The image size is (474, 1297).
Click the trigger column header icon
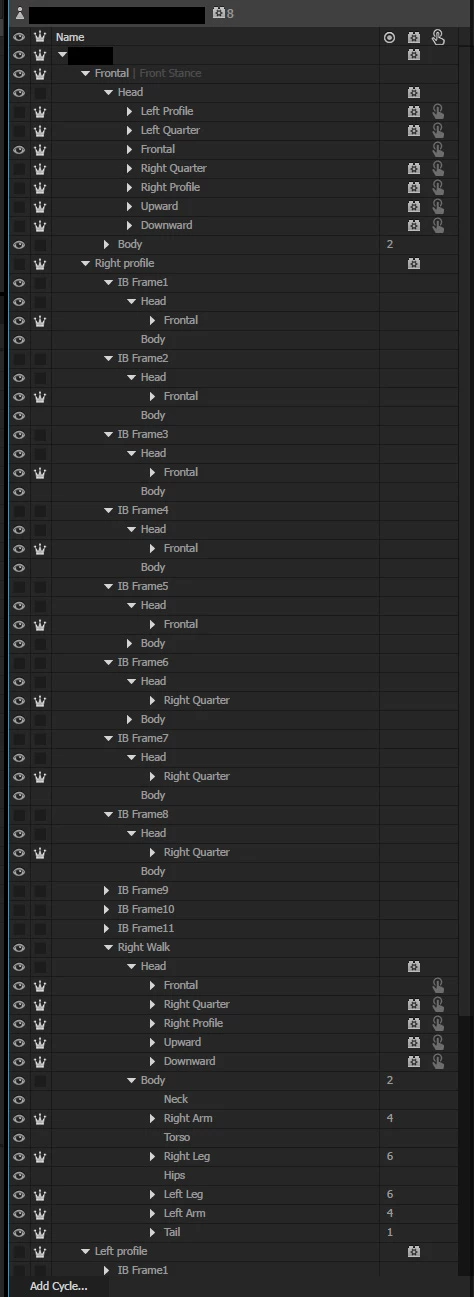[438, 37]
